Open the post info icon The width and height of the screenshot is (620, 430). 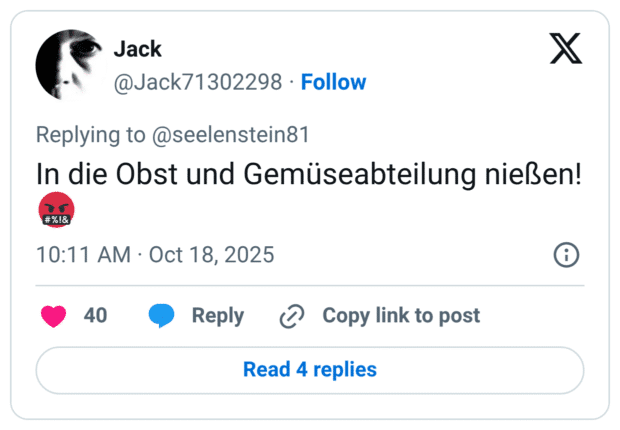tap(566, 255)
